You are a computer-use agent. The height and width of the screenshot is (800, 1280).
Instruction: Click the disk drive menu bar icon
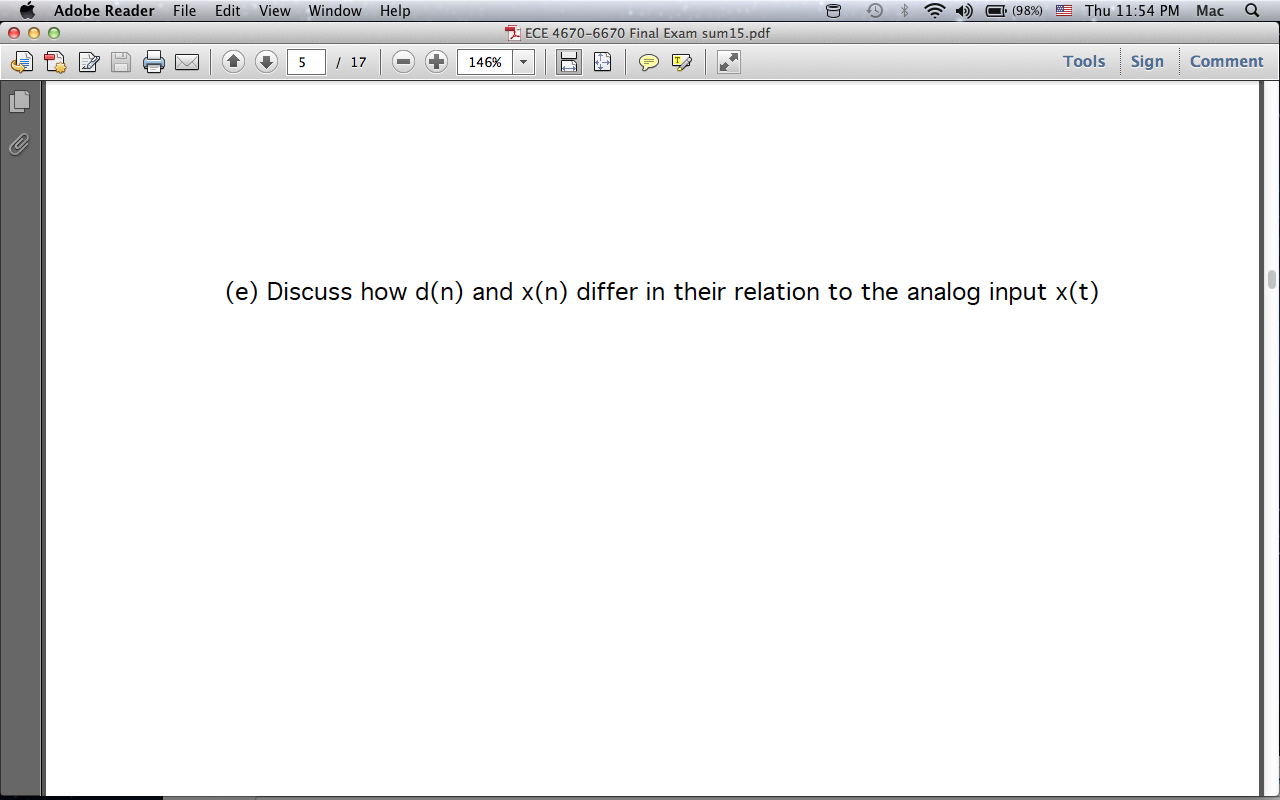coord(834,11)
